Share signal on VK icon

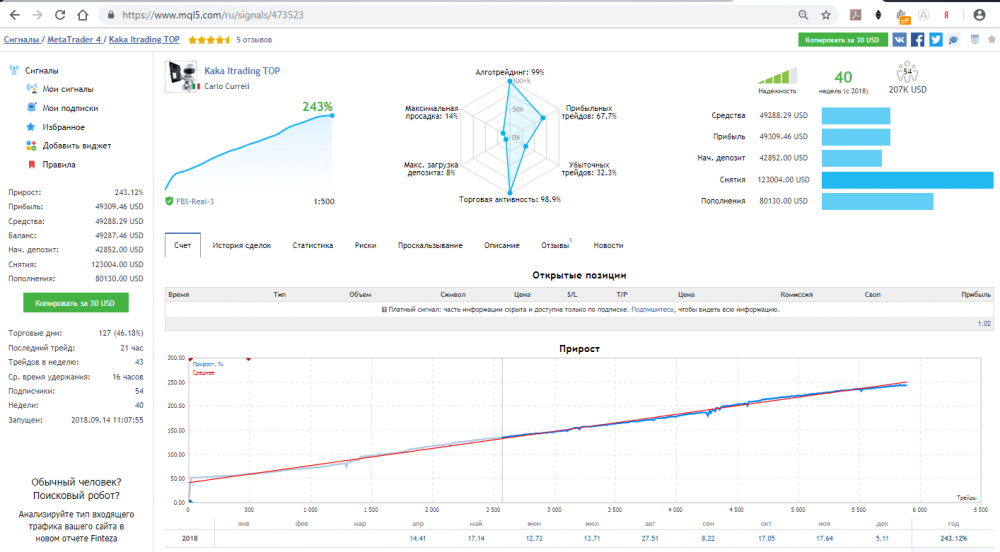(x=899, y=40)
